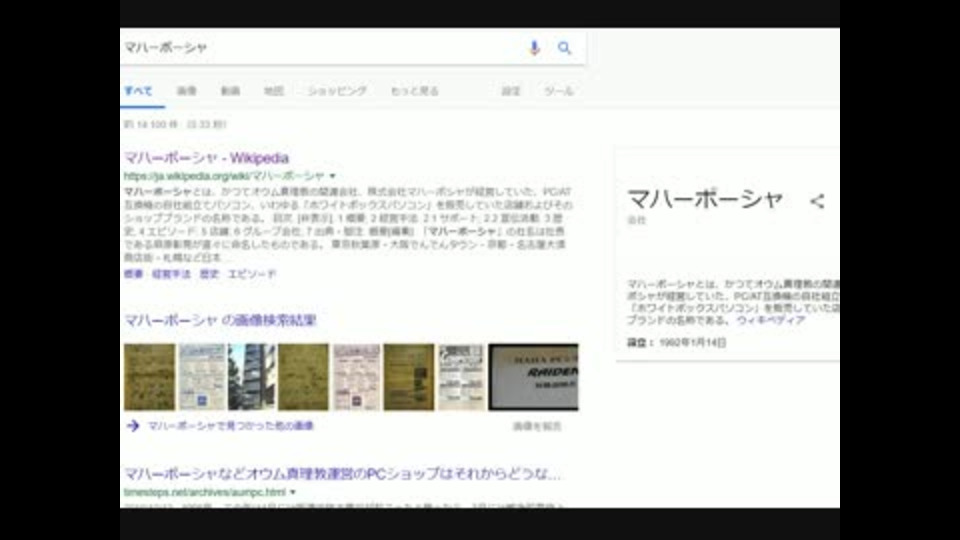Image resolution: width=960 pixels, height=540 pixels.
Task: Select the すべて tab
Action: 138,91
